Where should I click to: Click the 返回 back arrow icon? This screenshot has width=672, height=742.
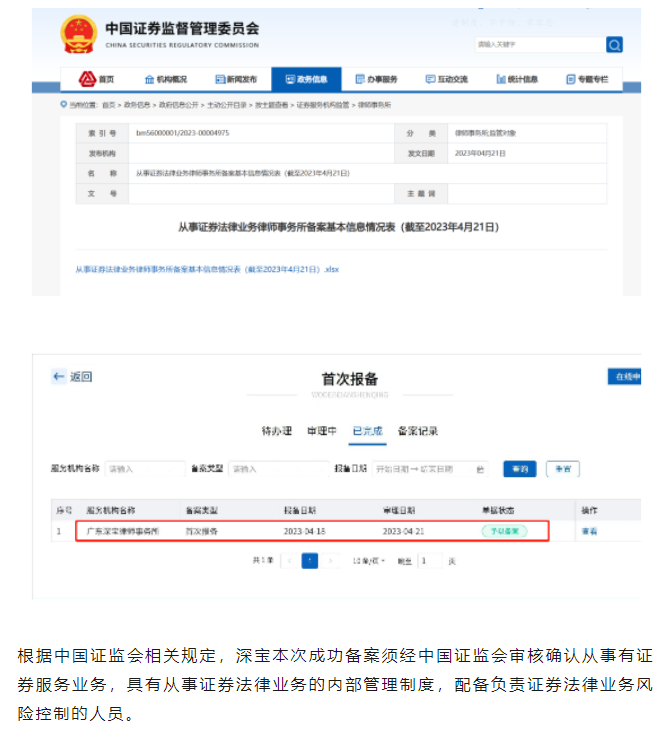[x=59, y=376]
